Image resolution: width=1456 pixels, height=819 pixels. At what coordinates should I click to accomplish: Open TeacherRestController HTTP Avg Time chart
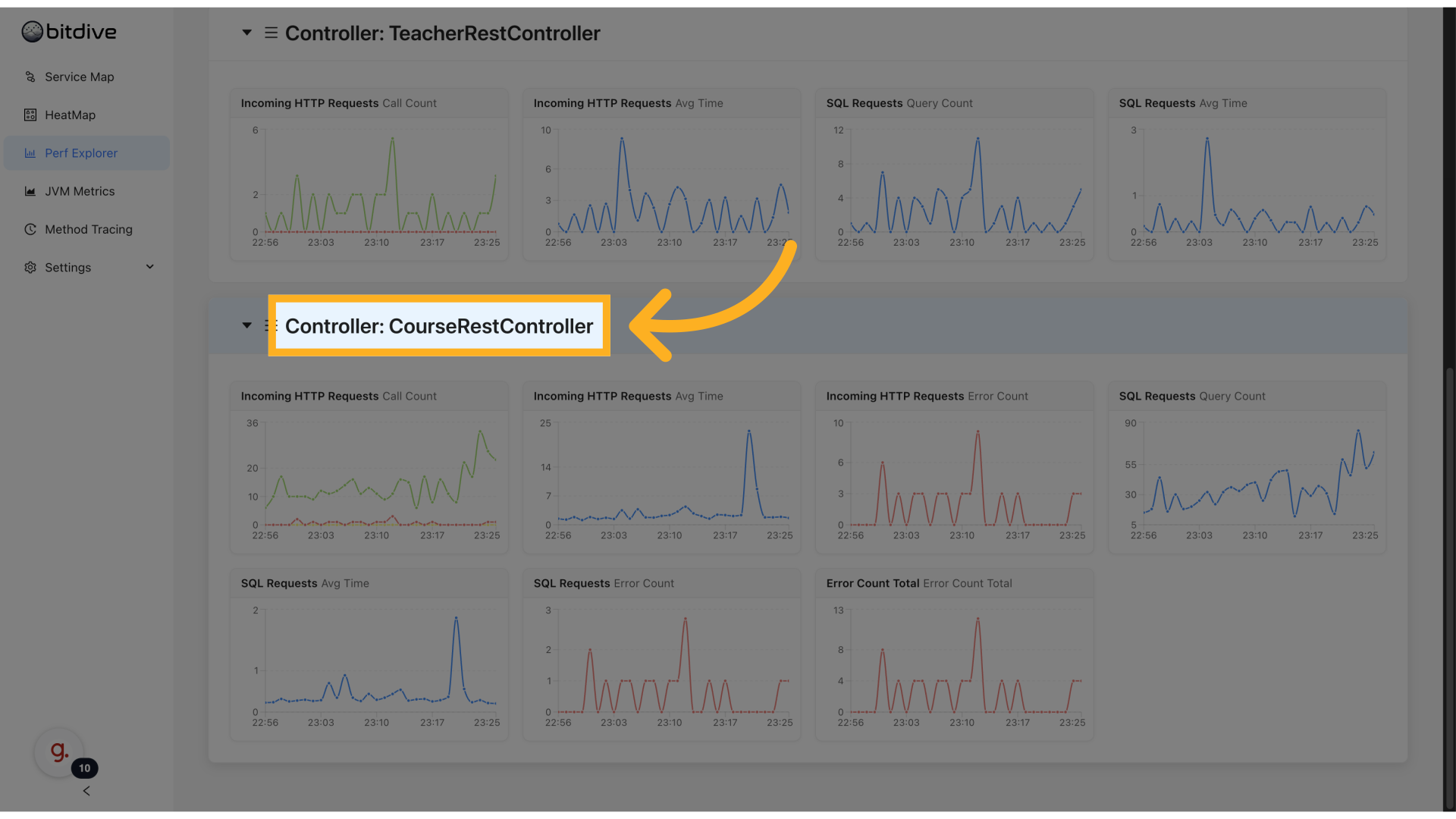coord(662,174)
